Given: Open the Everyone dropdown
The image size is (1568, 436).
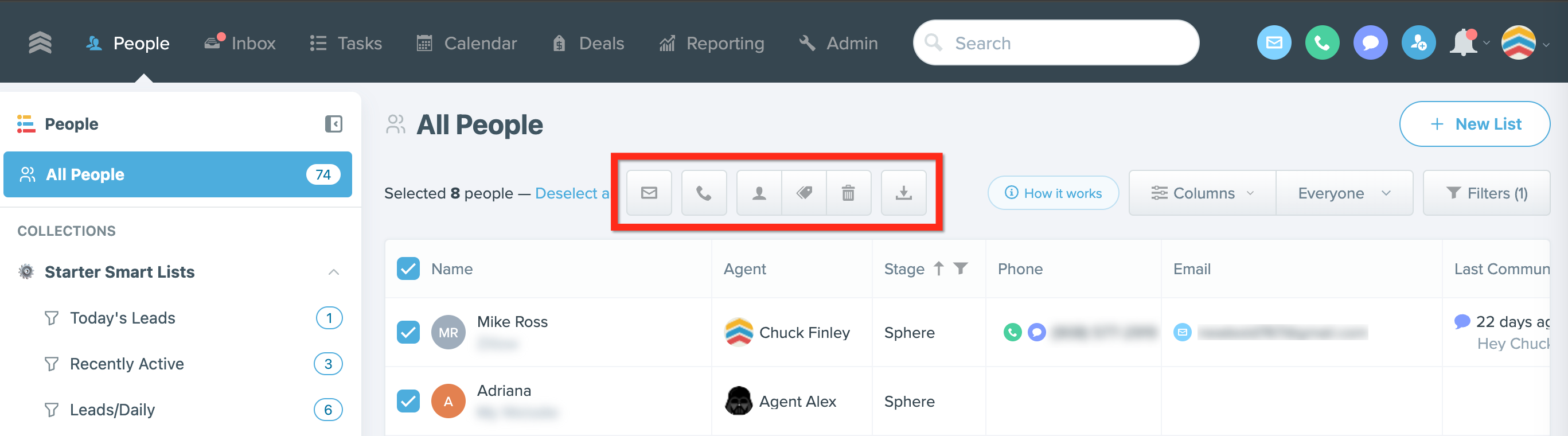Looking at the screenshot, I should coord(1344,193).
